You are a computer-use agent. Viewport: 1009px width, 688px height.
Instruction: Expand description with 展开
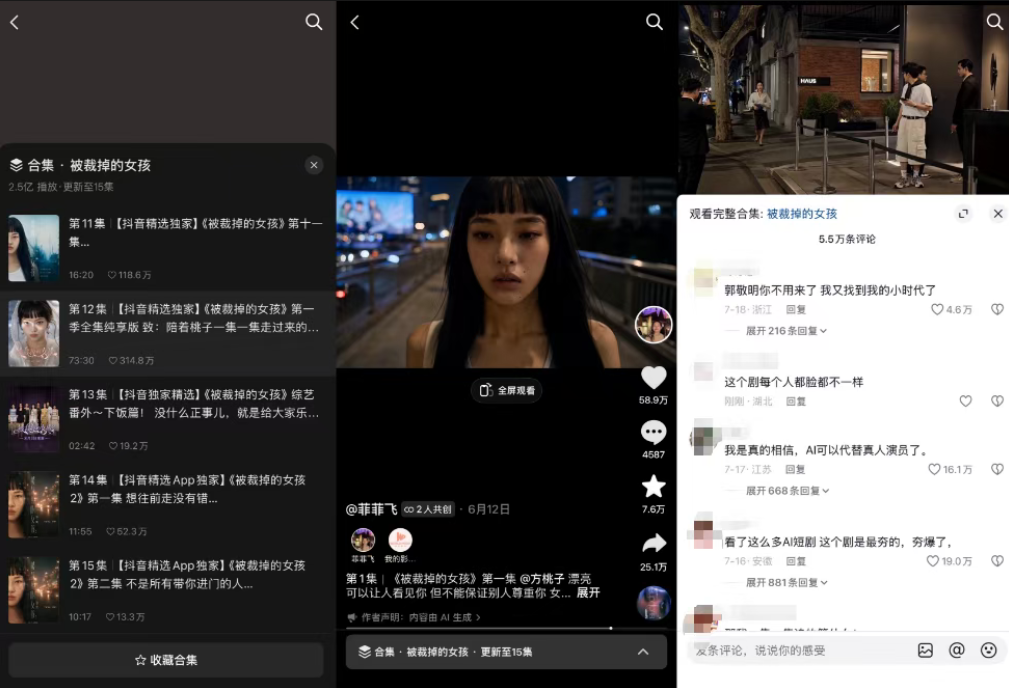tap(588, 593)
